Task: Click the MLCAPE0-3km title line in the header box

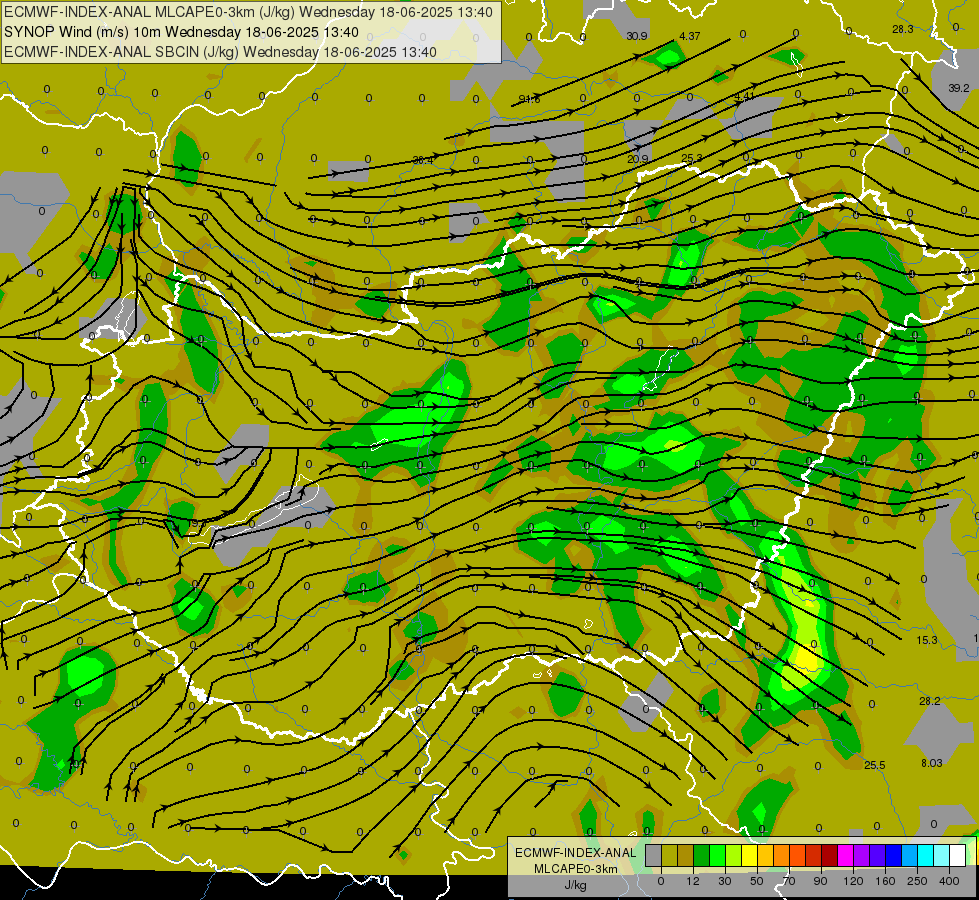Action: click(x=248, y=12)
